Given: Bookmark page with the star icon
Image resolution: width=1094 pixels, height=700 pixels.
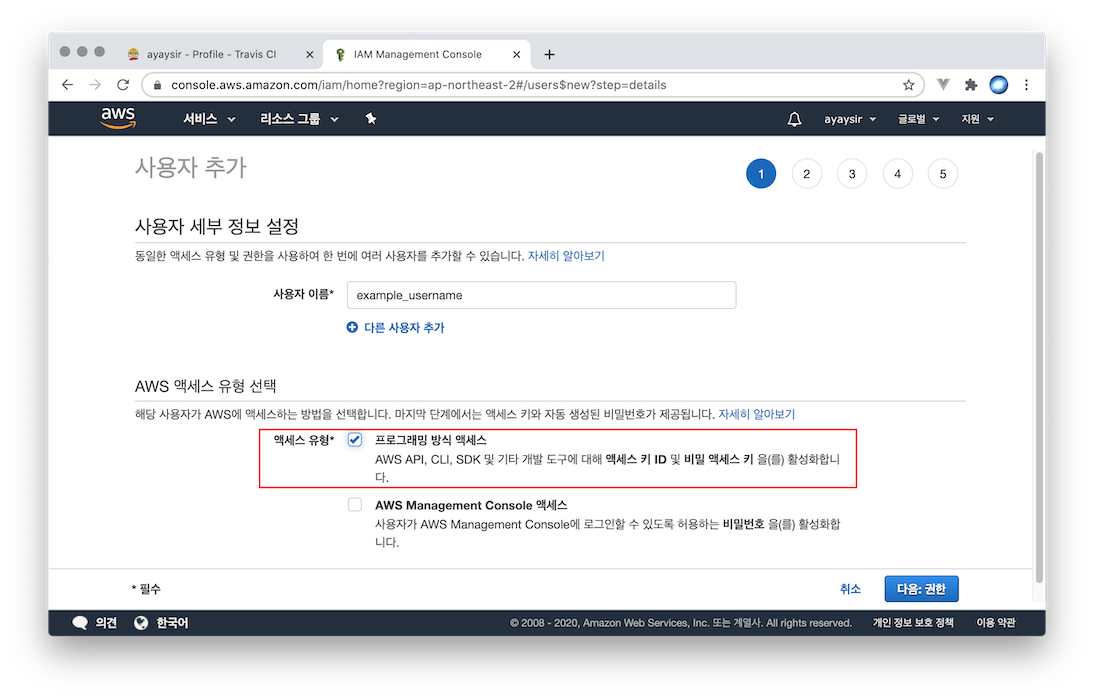Looking at the screenshot, I should 908,85.
